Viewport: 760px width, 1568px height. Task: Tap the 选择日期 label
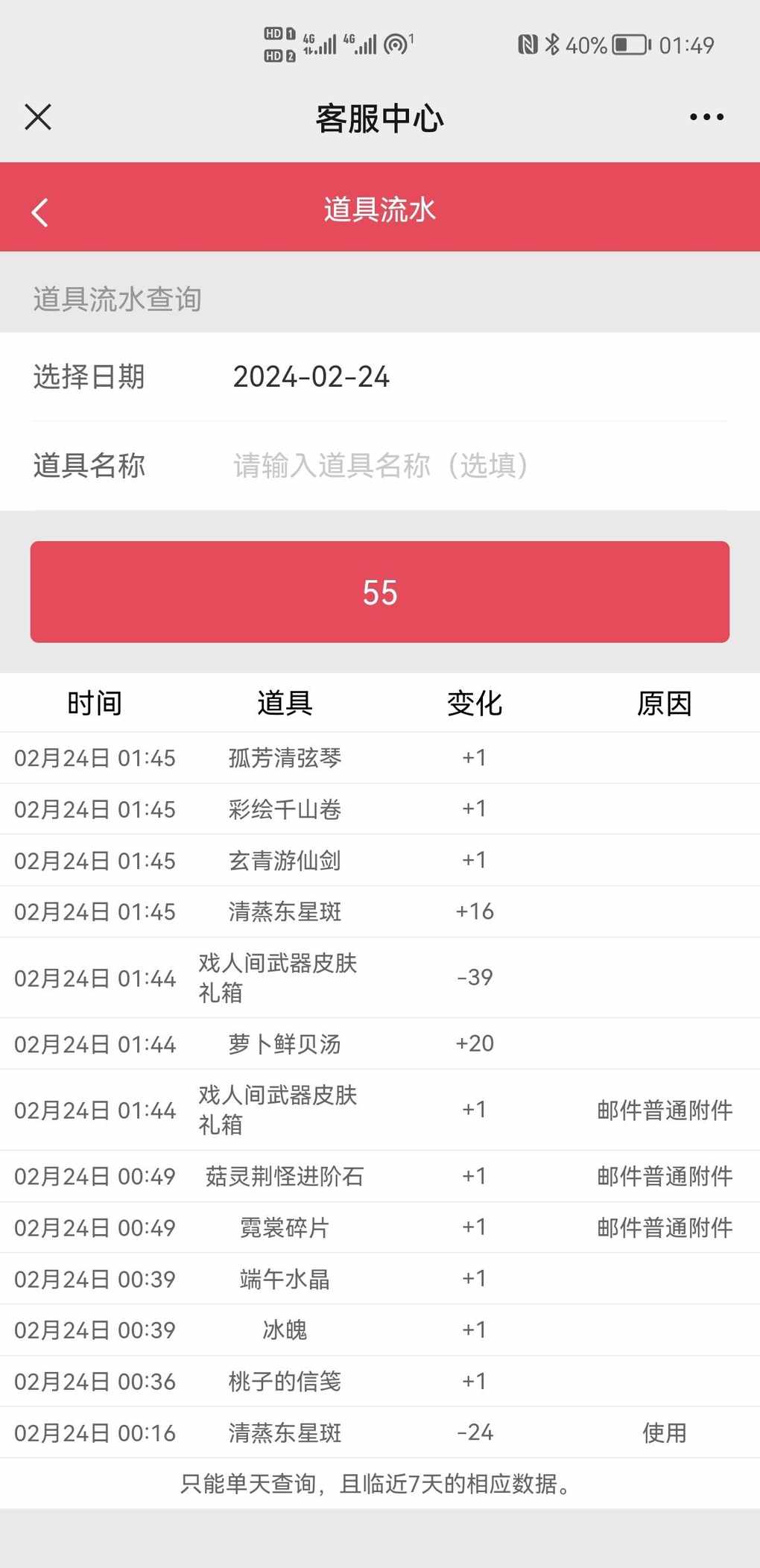(x=89, y=377)
